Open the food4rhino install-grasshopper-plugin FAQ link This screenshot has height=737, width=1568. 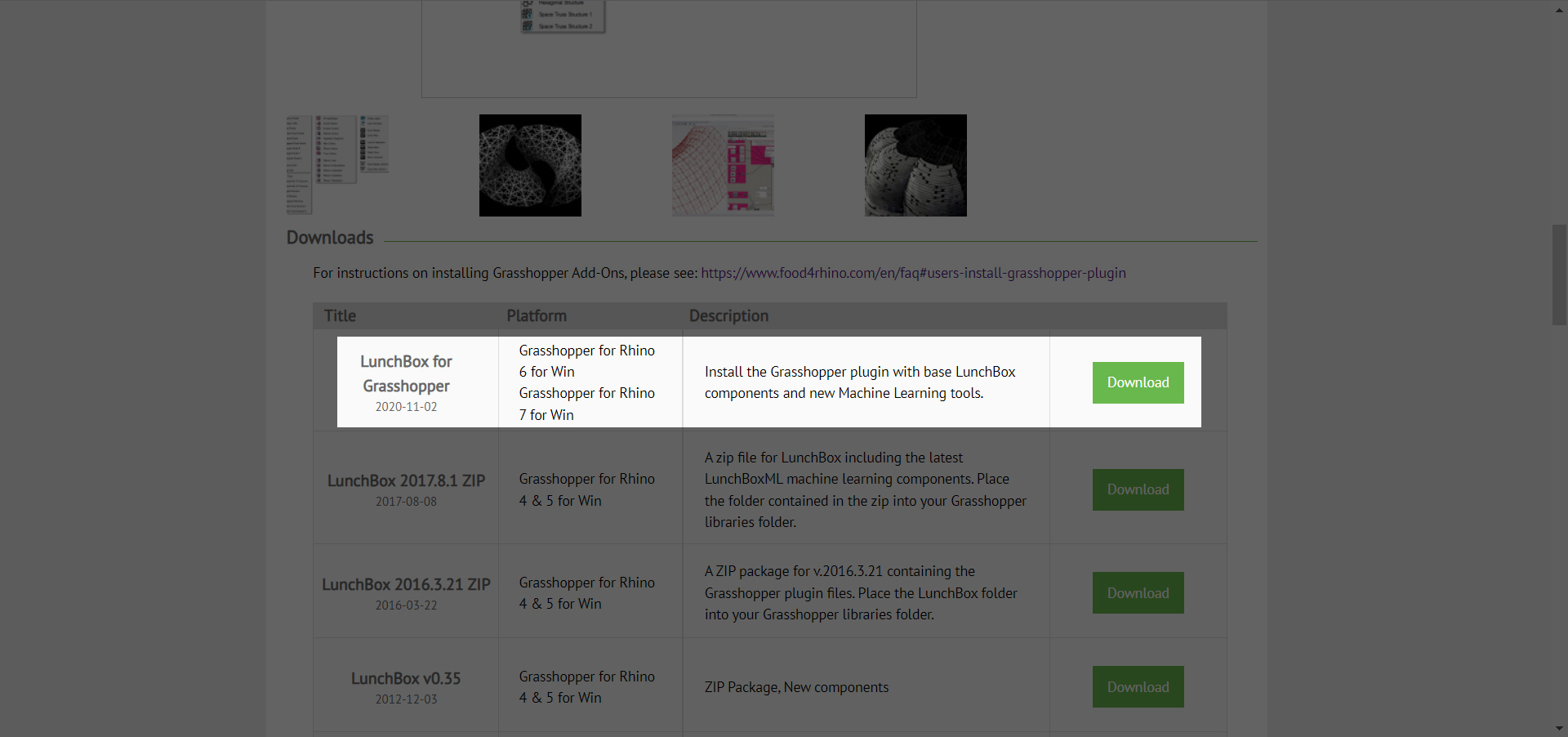tap(913, 273)
